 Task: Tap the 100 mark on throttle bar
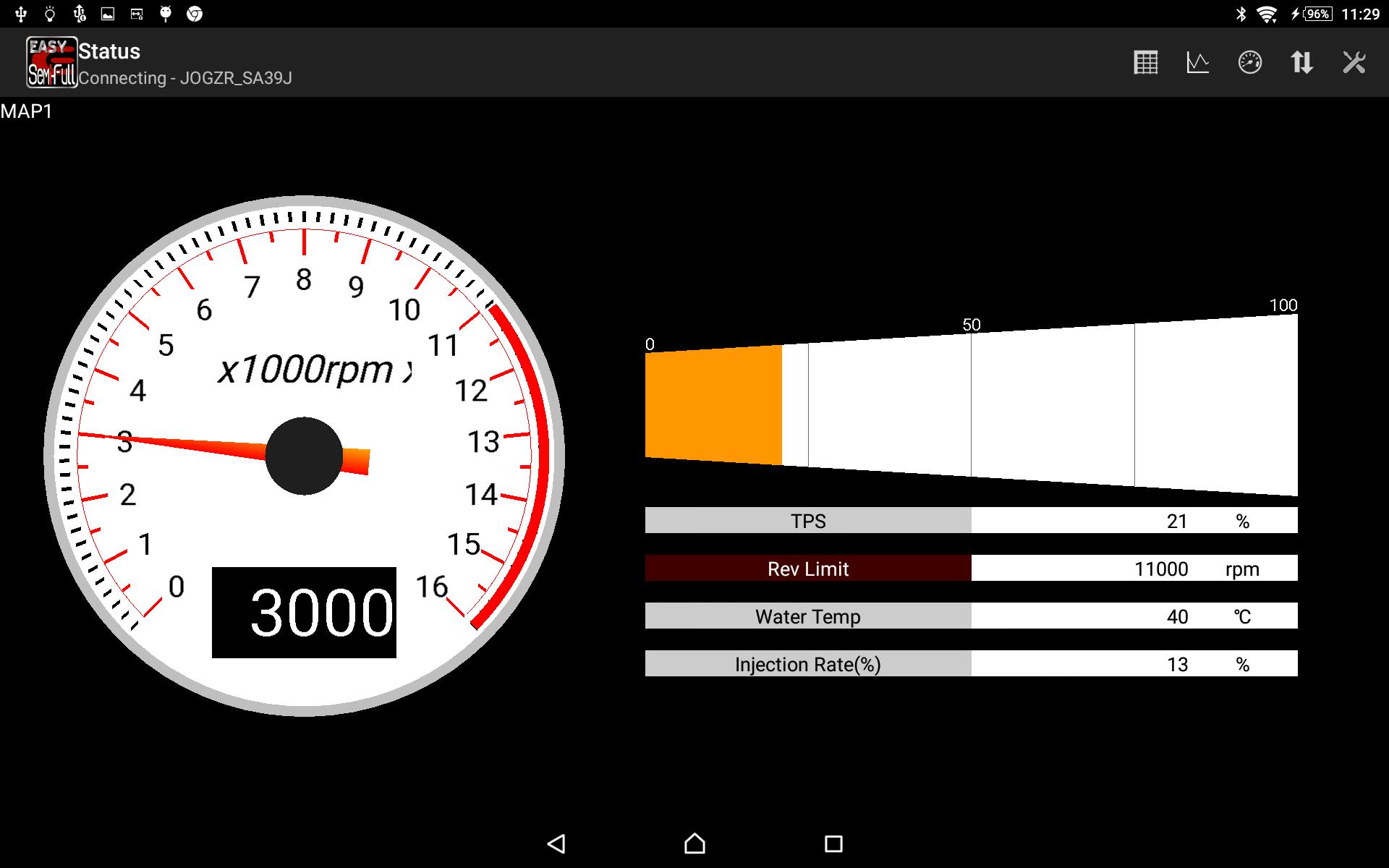pyautogui.click(x=1283, y=305)
